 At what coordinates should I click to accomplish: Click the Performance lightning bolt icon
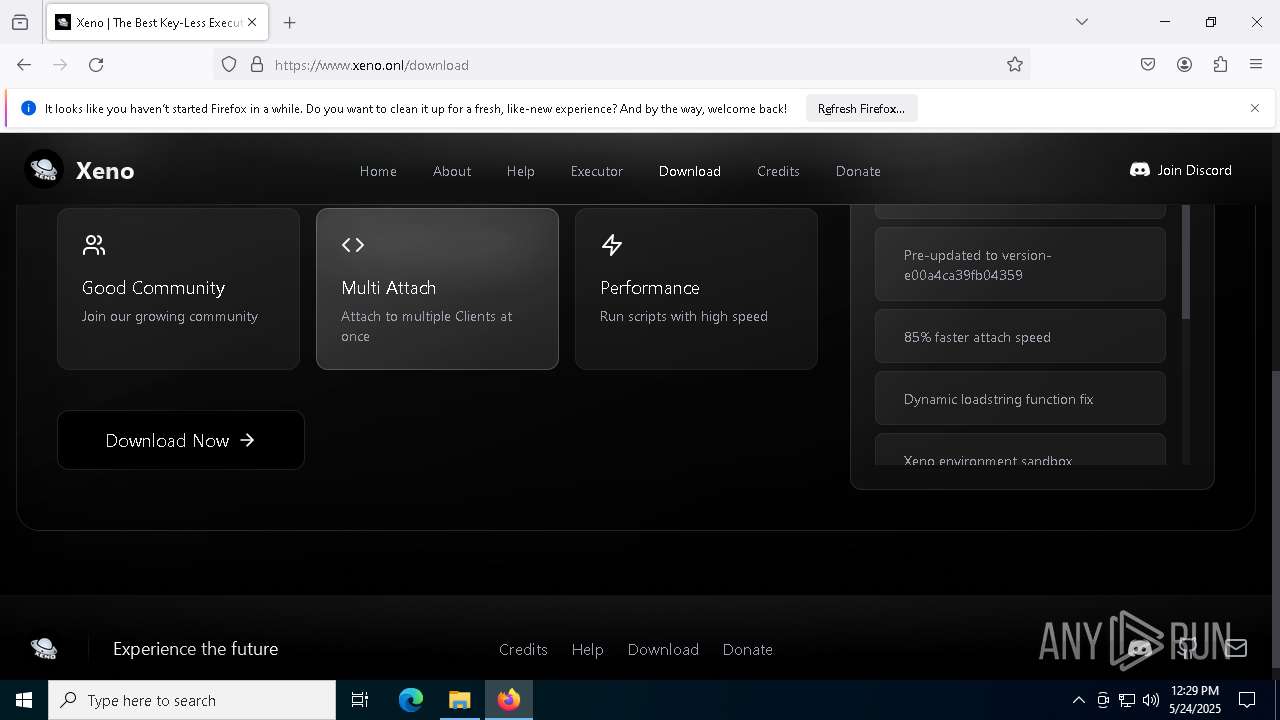point(612,245)
